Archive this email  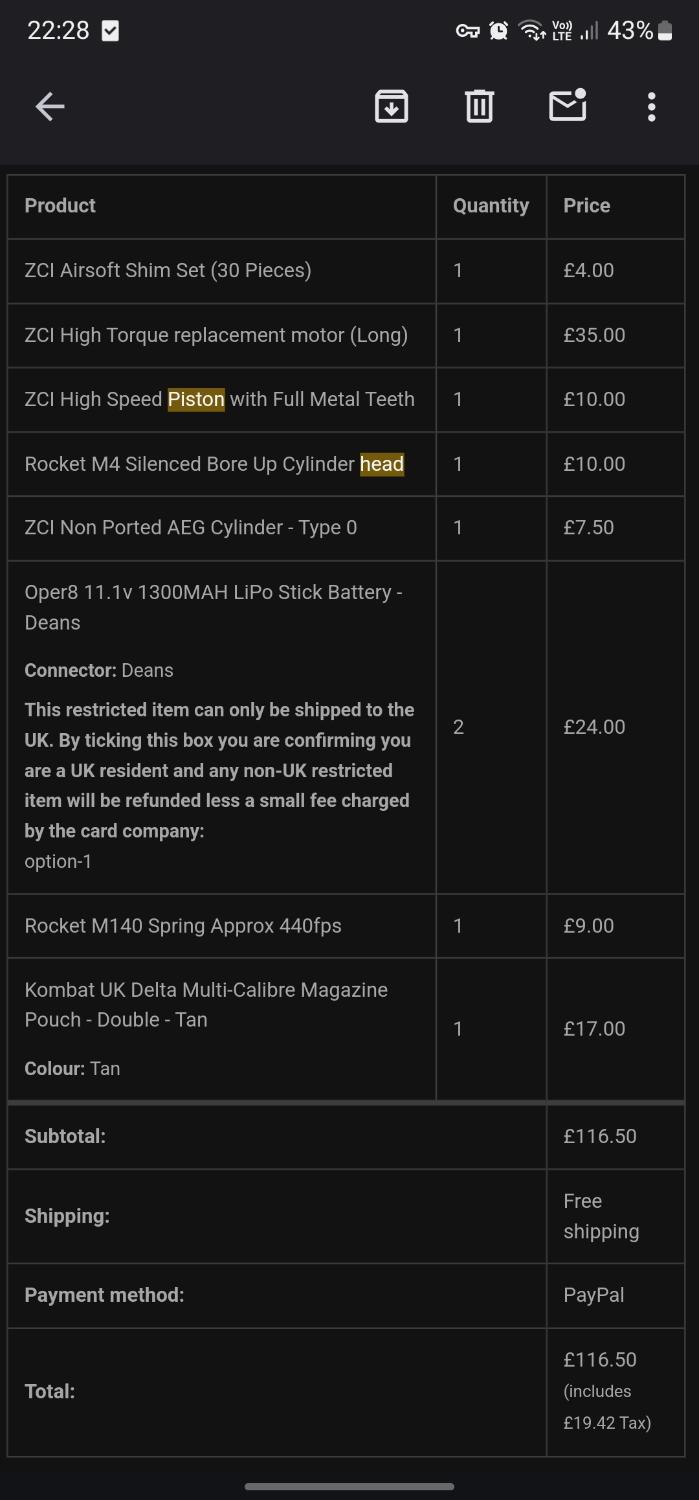pos(391,106)
